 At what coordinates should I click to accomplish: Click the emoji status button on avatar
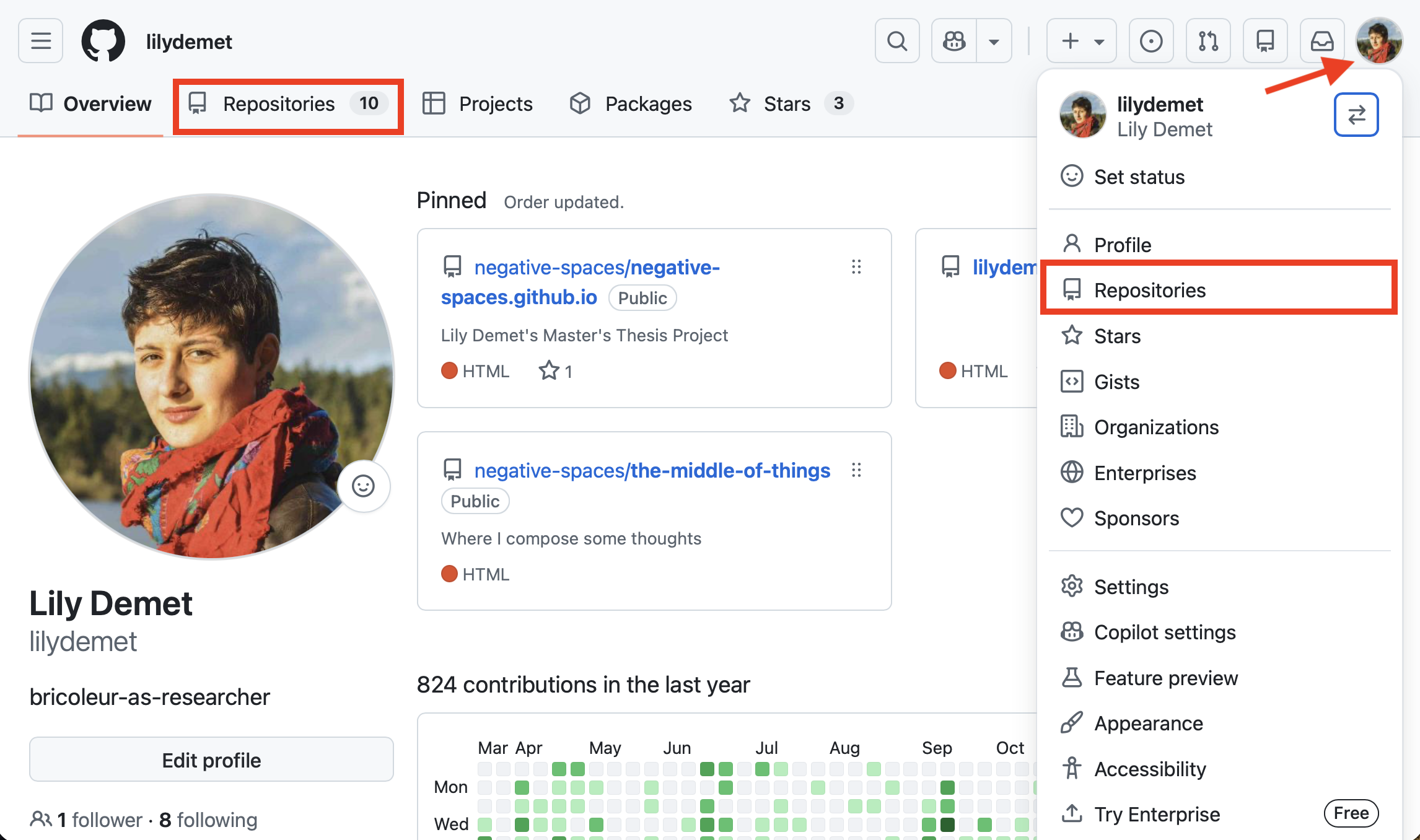tap(363, 486)
